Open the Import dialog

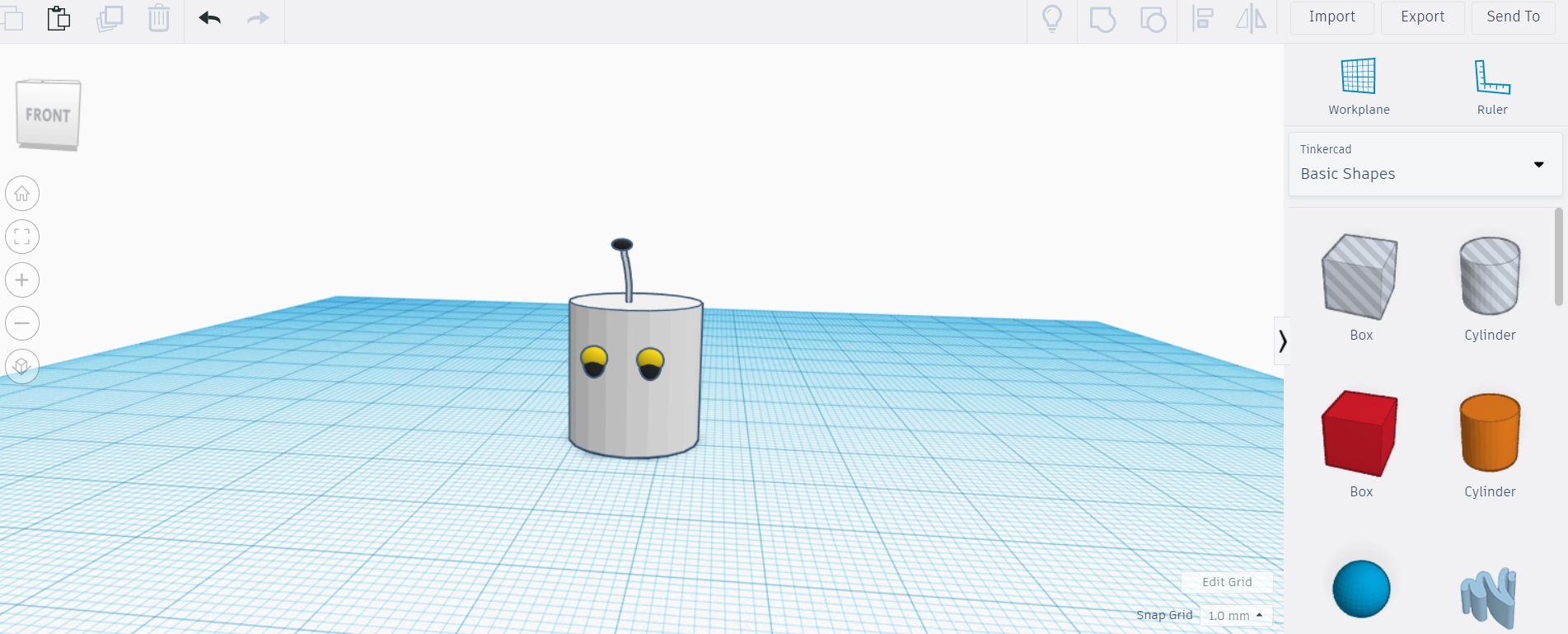tap(1332, 17)
